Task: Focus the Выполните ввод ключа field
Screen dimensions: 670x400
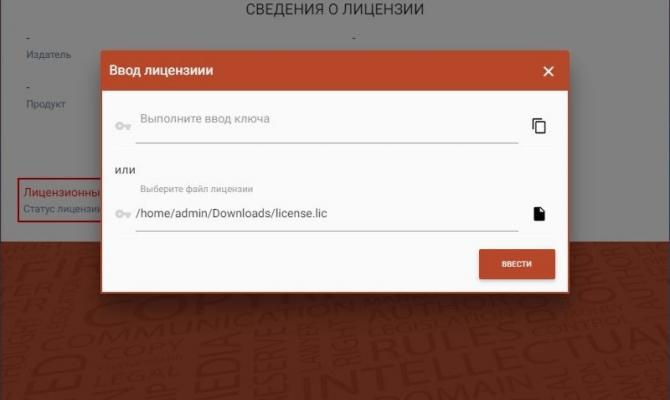Action: [327, 125]
